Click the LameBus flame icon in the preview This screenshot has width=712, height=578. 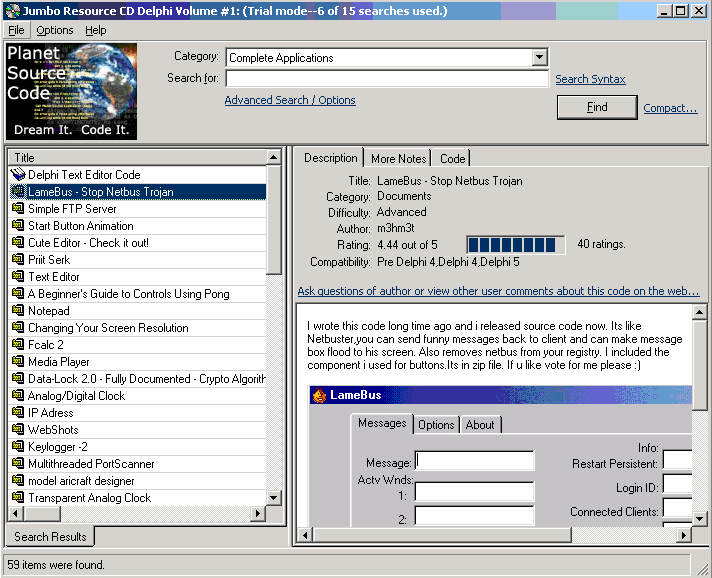320,395
